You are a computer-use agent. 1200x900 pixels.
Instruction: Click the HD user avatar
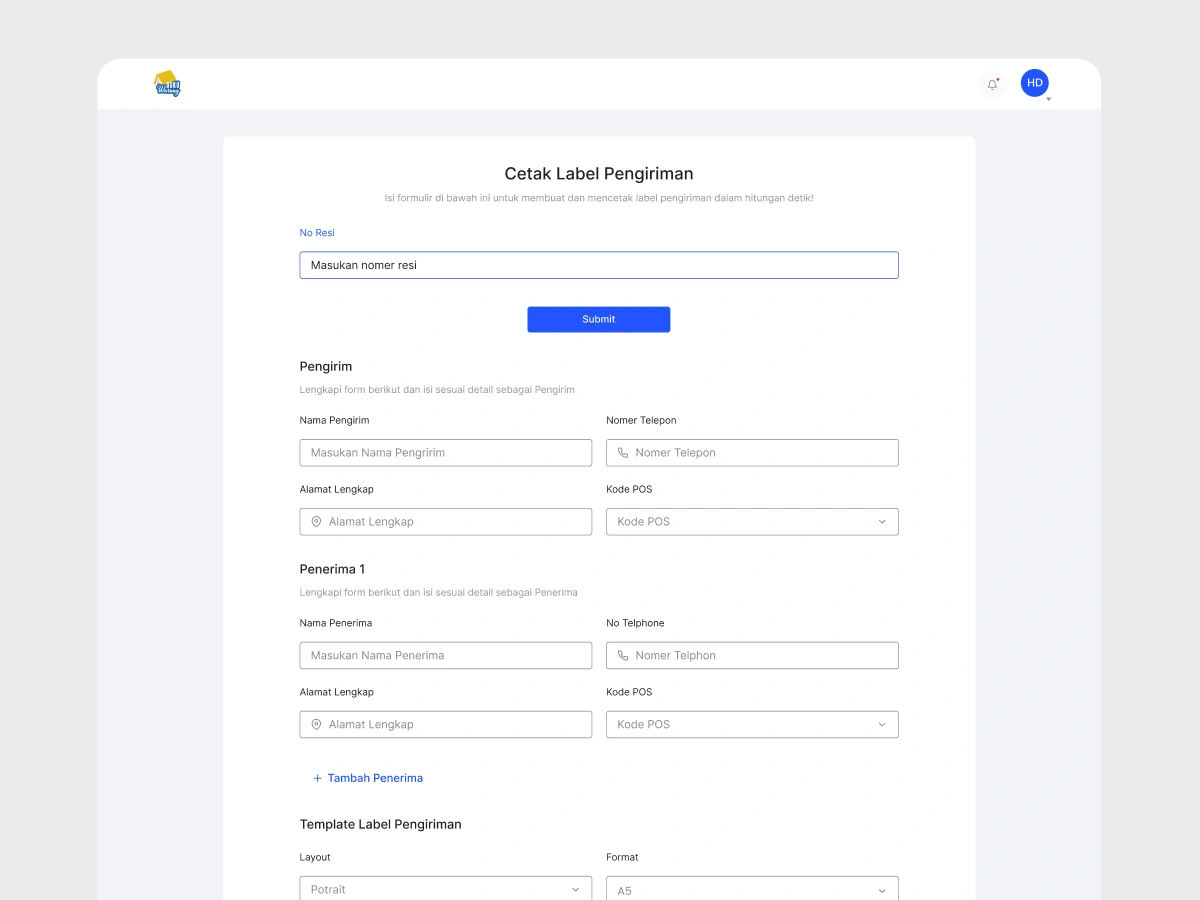coord(1034,83)
